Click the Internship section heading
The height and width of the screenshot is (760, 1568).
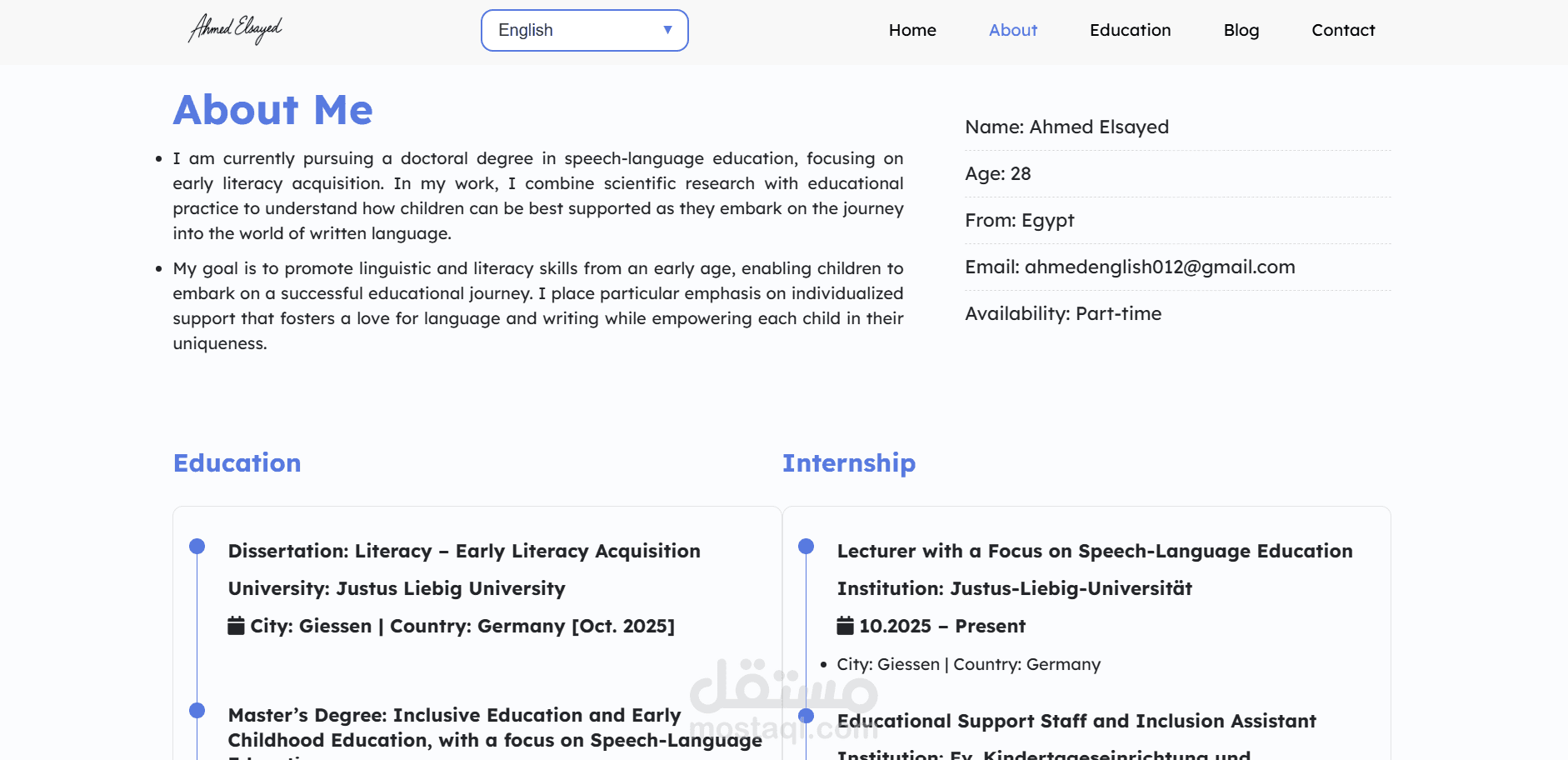point(848,463)
